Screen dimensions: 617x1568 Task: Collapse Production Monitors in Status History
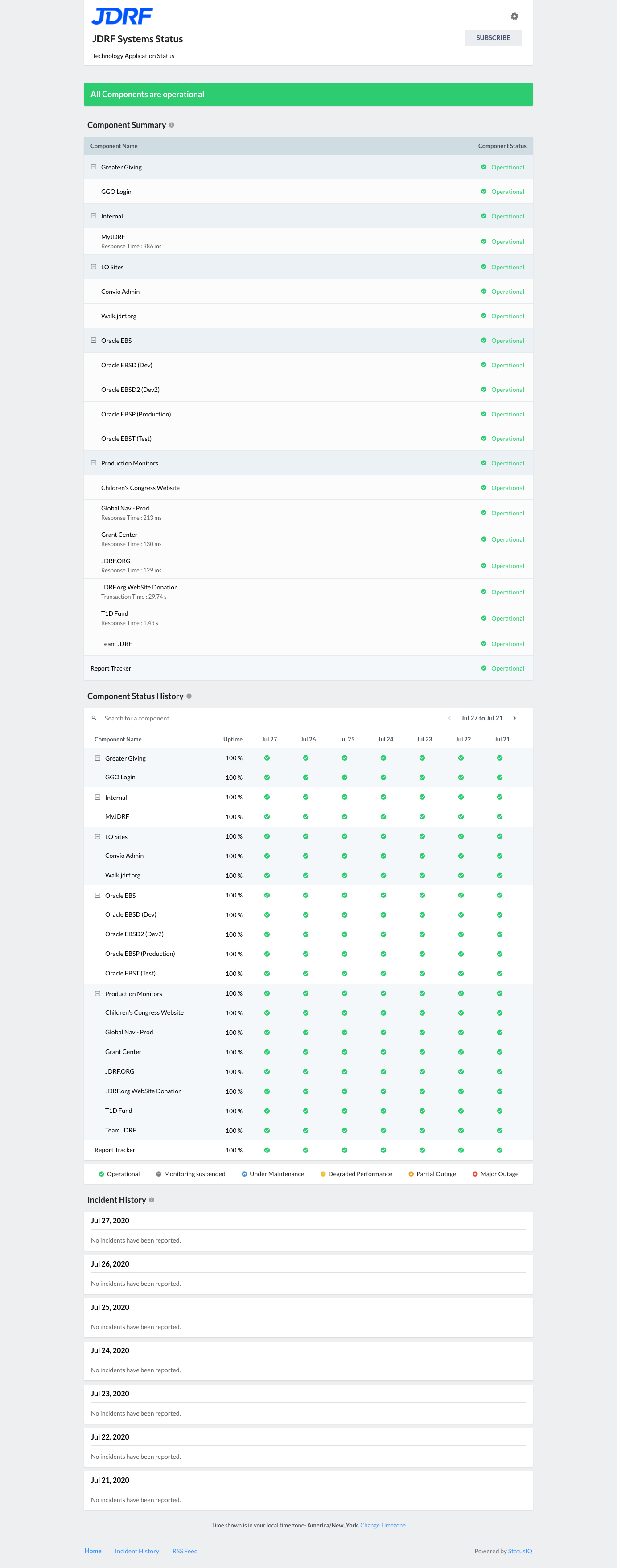(97, 993)
